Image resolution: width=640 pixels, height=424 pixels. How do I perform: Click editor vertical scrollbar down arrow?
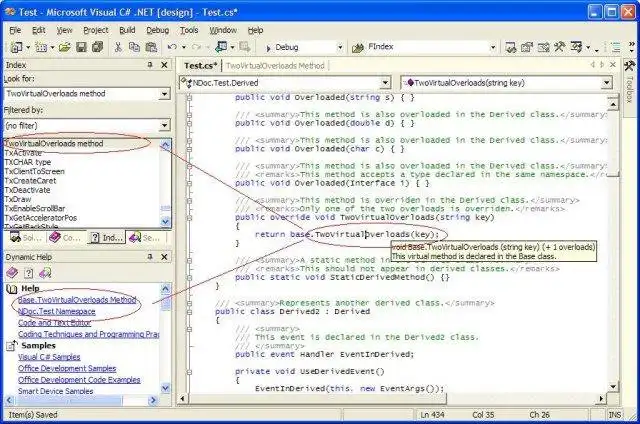point(613,386)
